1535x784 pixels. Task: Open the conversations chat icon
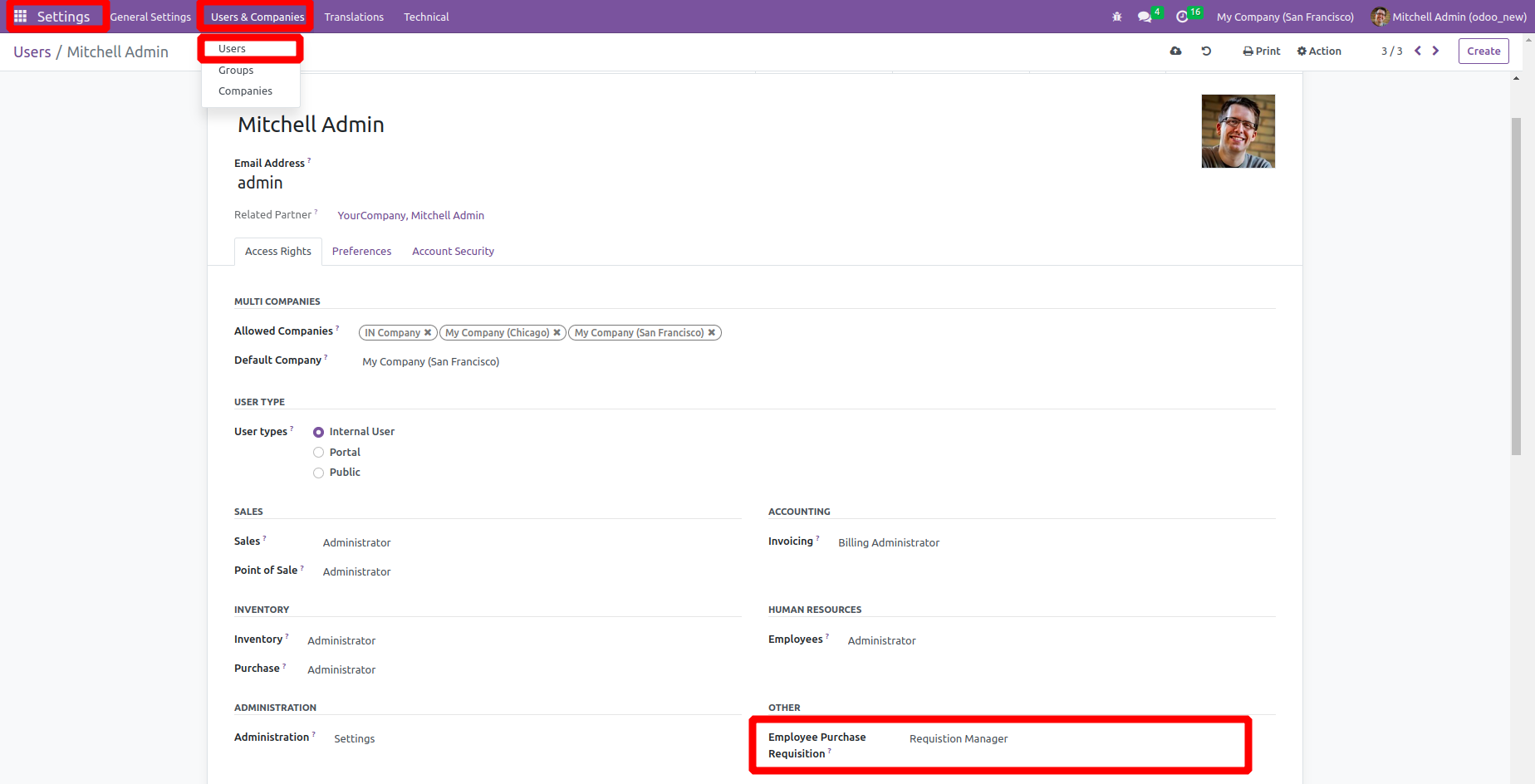pyautogui.click(x=1145, y=17)
